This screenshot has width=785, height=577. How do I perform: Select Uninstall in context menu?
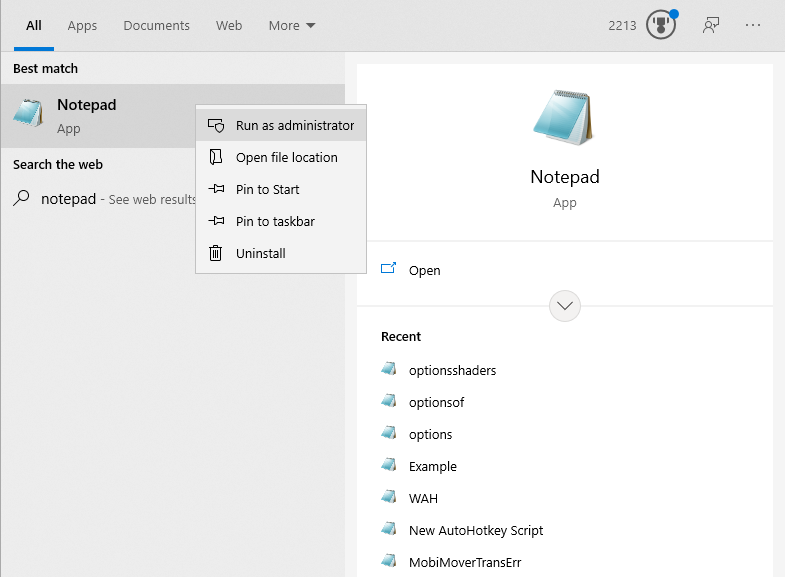tap(281, 253)
